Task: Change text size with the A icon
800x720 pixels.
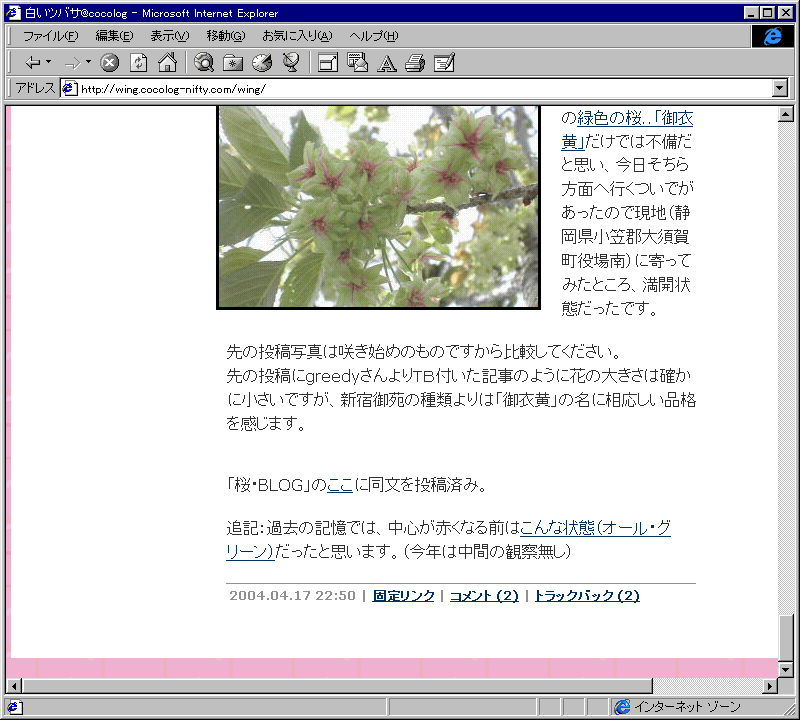Action: click(x=386, y=64)
